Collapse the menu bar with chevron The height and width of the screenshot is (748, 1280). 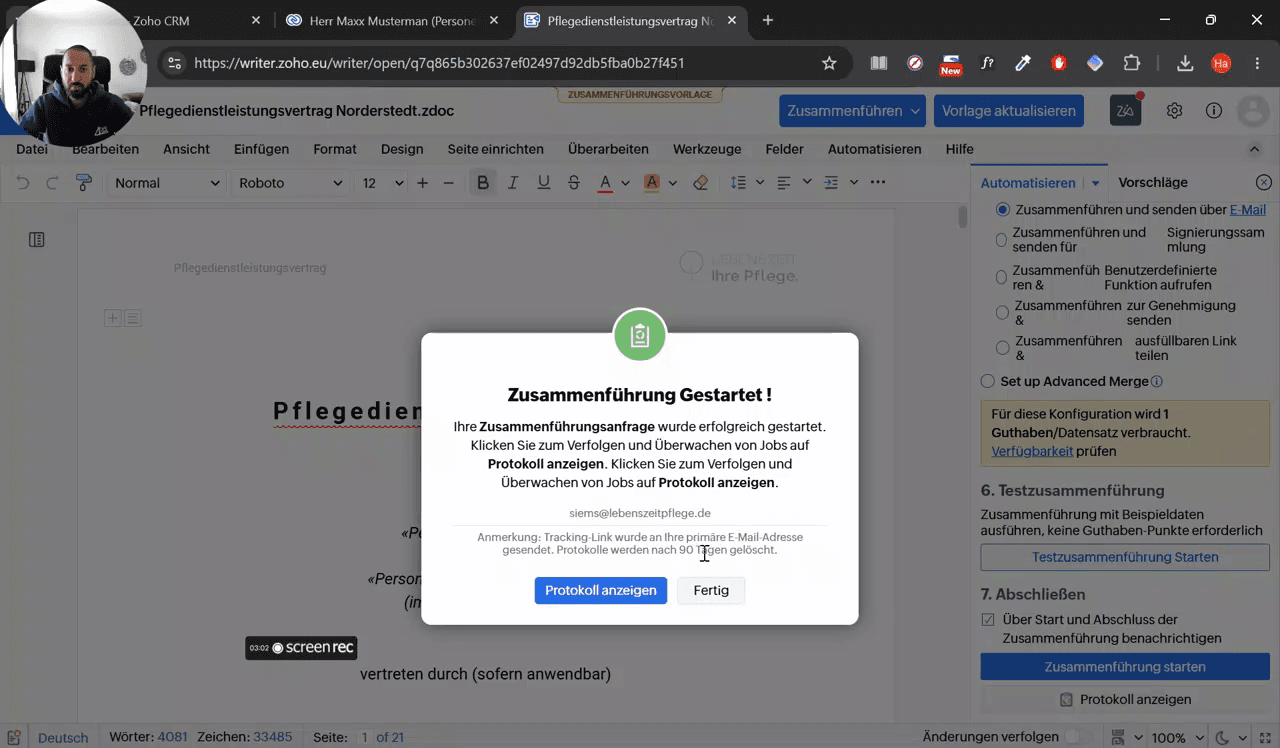1255,149
